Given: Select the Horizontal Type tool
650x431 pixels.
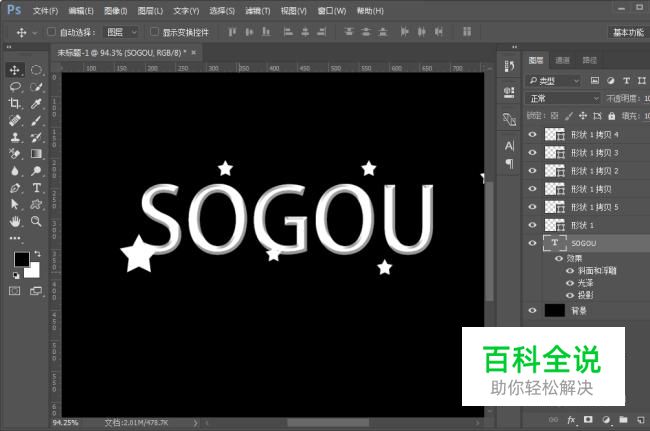Looking at the screenshot, I should (x=36, y=188).
